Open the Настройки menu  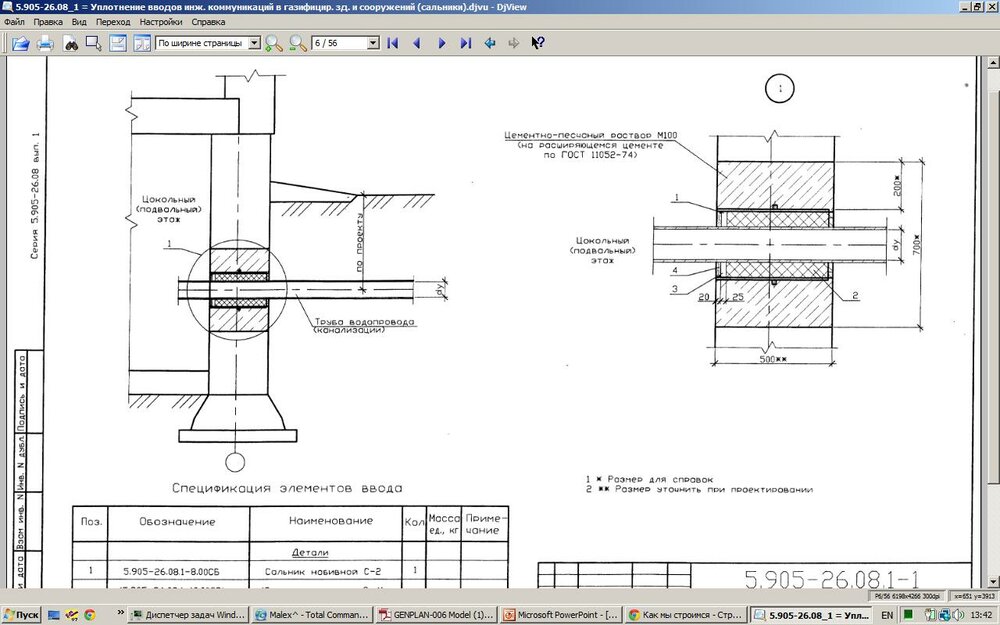(161, 21)
